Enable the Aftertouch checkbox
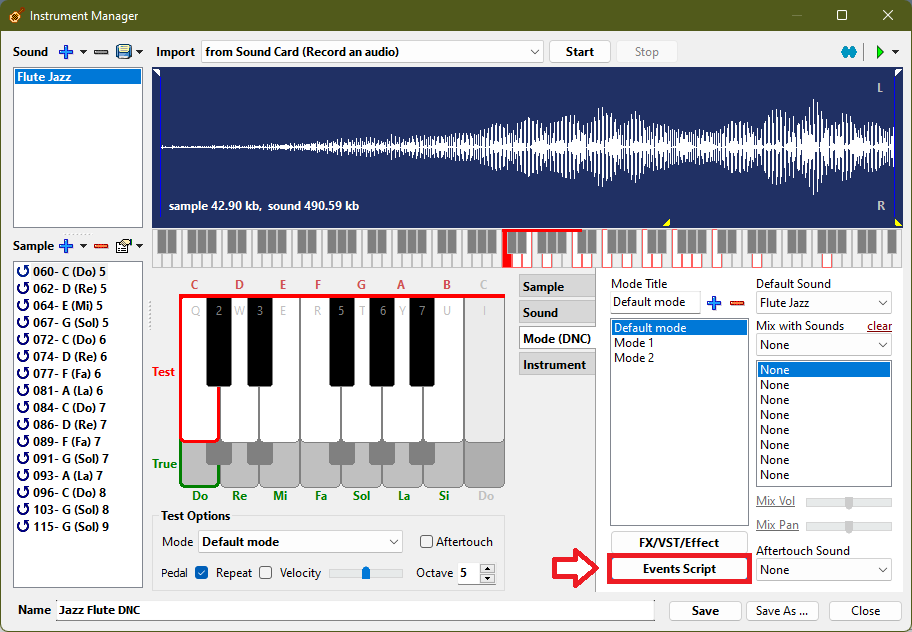Screen dimensions: 912x632 tap(427, 542)
